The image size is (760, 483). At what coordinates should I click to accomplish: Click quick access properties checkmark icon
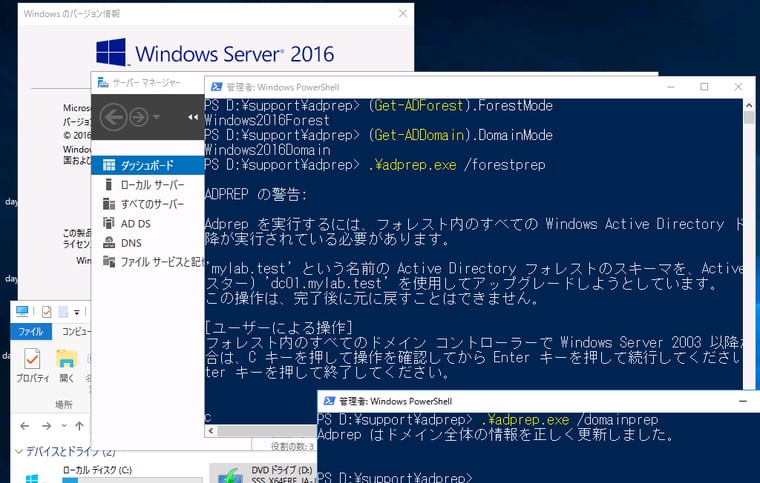(x=47, y=312)
